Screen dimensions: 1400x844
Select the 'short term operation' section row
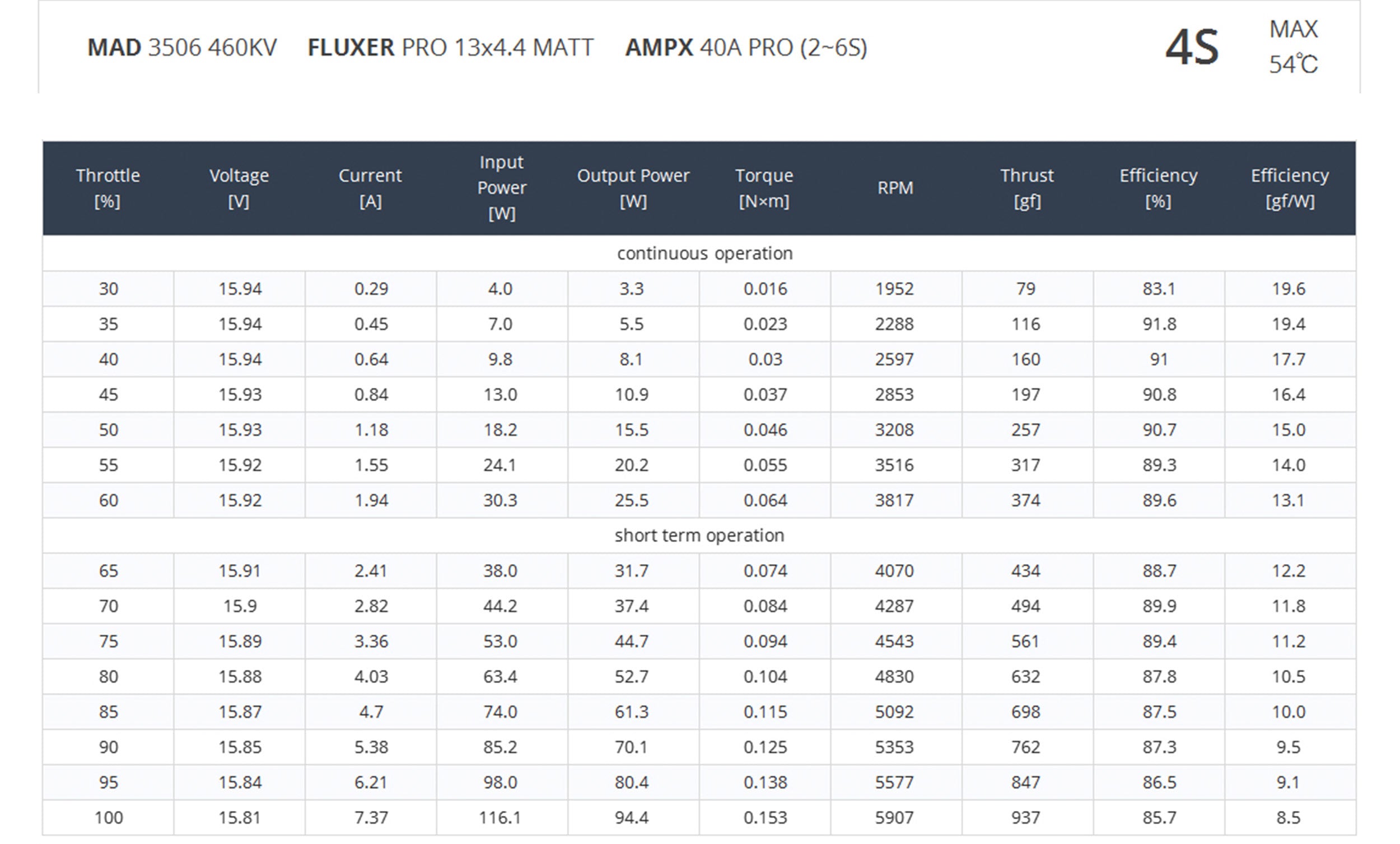point(699,536)
